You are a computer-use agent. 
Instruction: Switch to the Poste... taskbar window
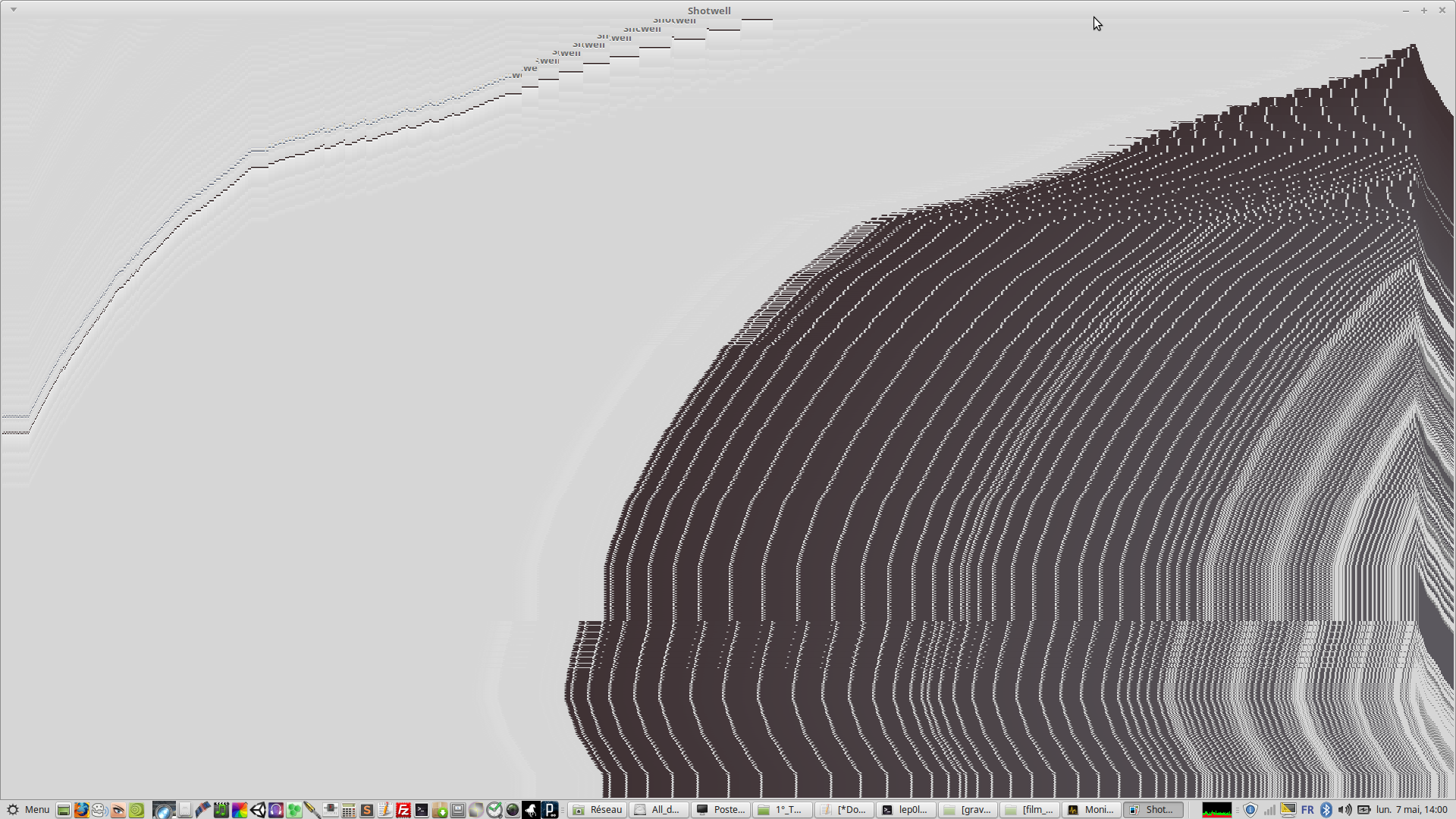[x=720, y=810]
